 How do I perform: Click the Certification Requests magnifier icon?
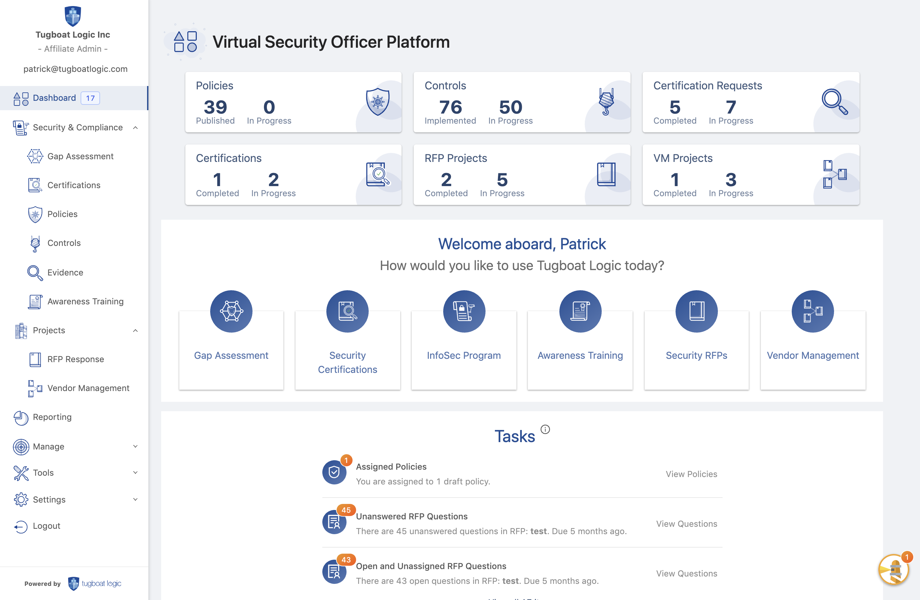(x=834, y=101)
